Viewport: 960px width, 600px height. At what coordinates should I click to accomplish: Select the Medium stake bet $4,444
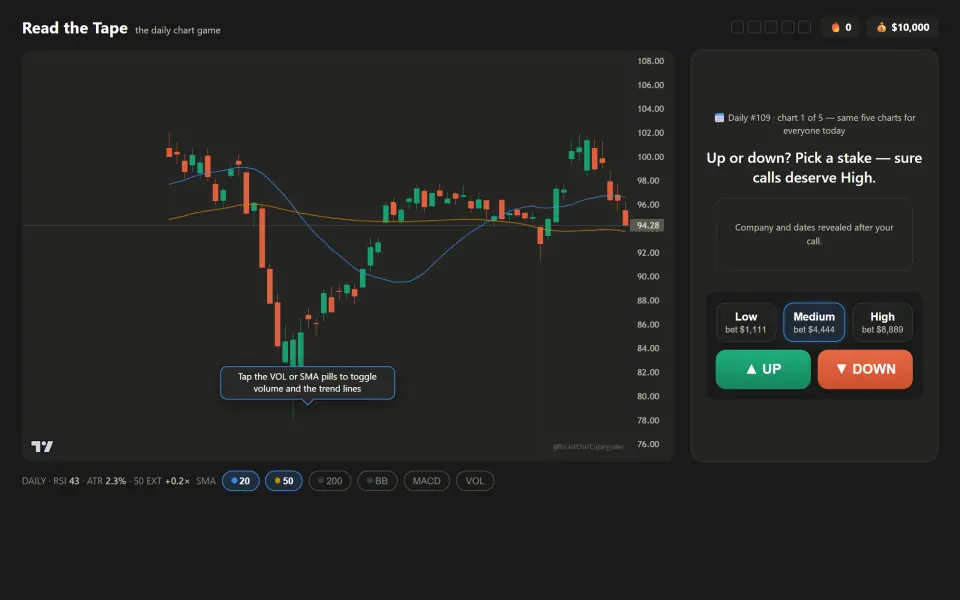(814, 322)
